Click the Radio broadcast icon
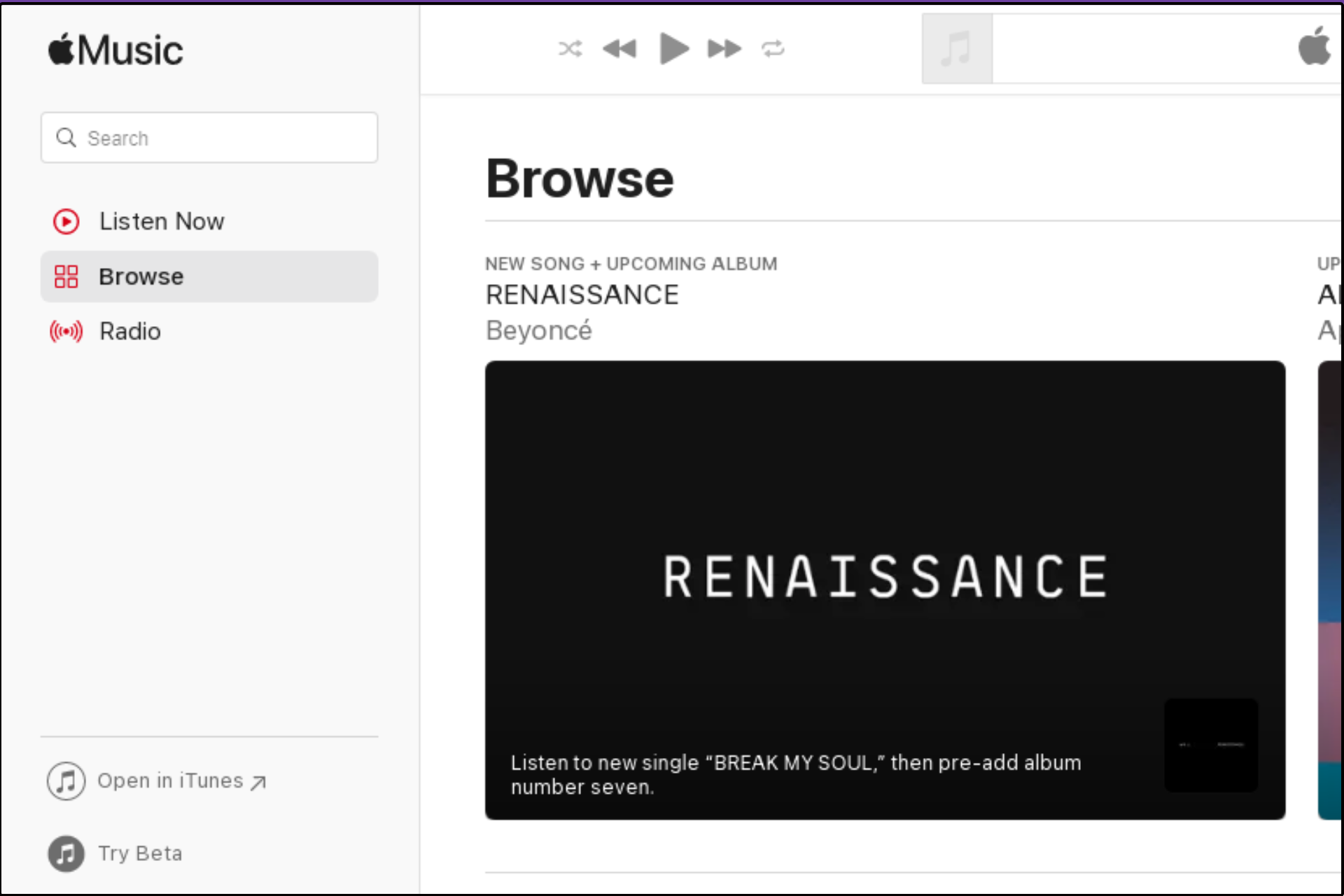Image resolution: width=1344 pixels, height=896 pixels. (x=66, y=331)
